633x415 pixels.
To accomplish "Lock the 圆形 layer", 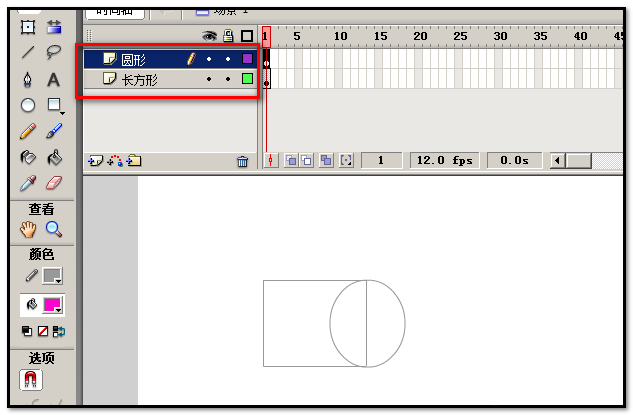I will (x=228, y=59).
